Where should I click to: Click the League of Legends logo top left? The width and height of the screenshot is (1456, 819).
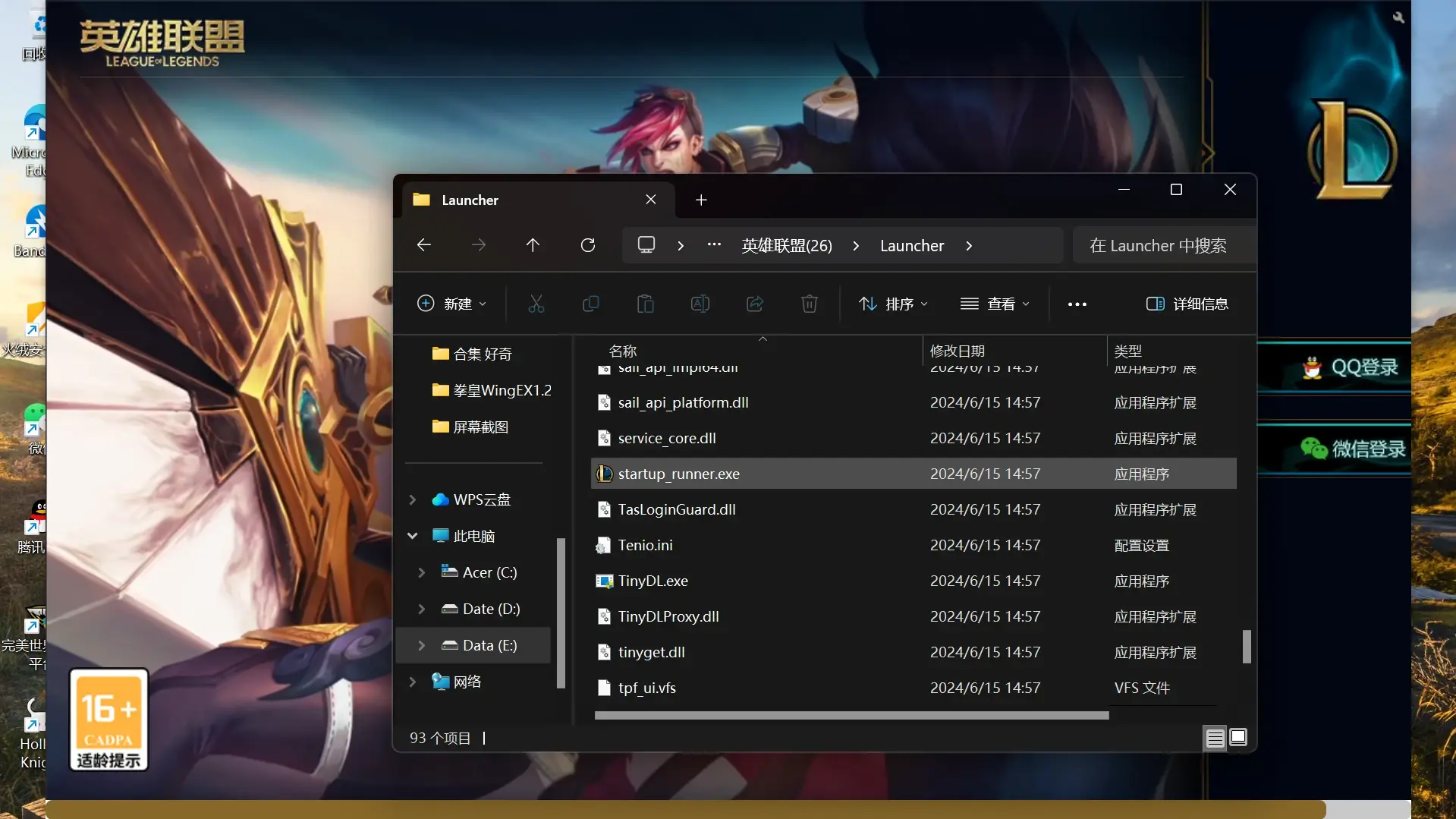[x=162, y=44]
